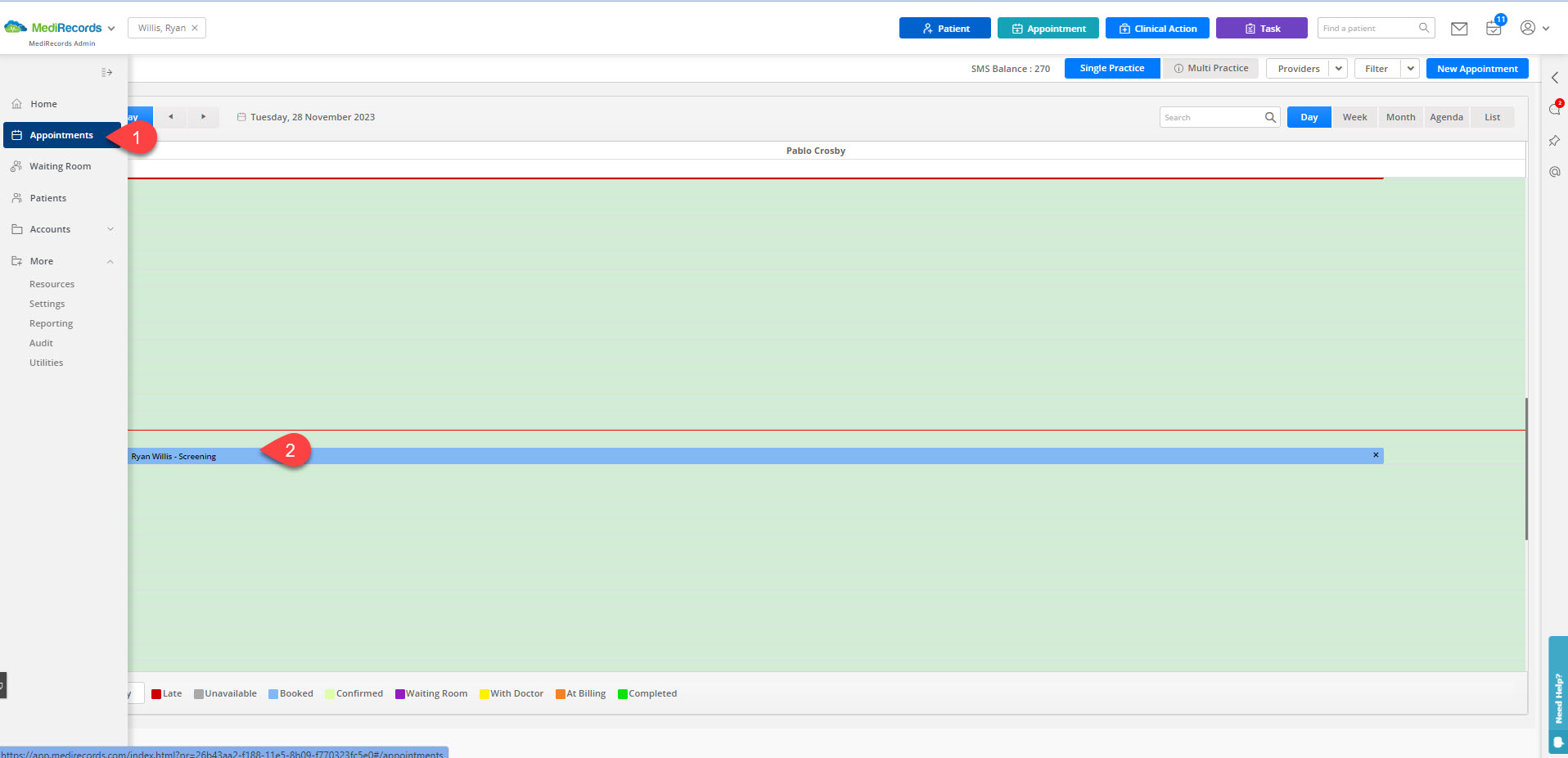Viewport: 1568px width, 758px height.
Task: Open Utilities under More
Action: 46,363
